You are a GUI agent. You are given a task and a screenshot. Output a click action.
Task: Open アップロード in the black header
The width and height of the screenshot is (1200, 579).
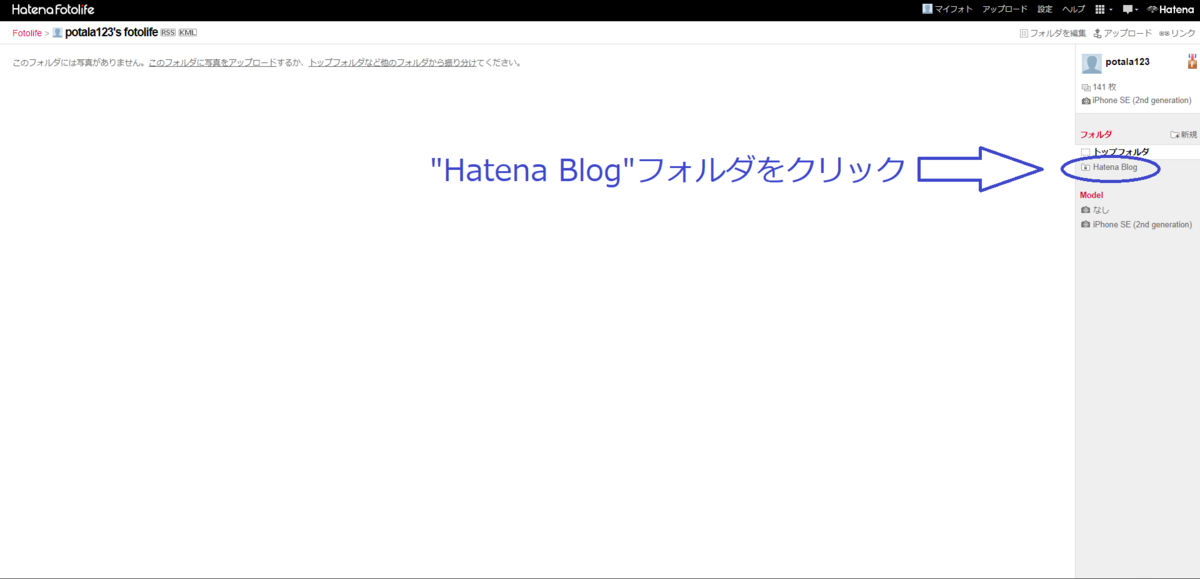tap(1004, 9)
